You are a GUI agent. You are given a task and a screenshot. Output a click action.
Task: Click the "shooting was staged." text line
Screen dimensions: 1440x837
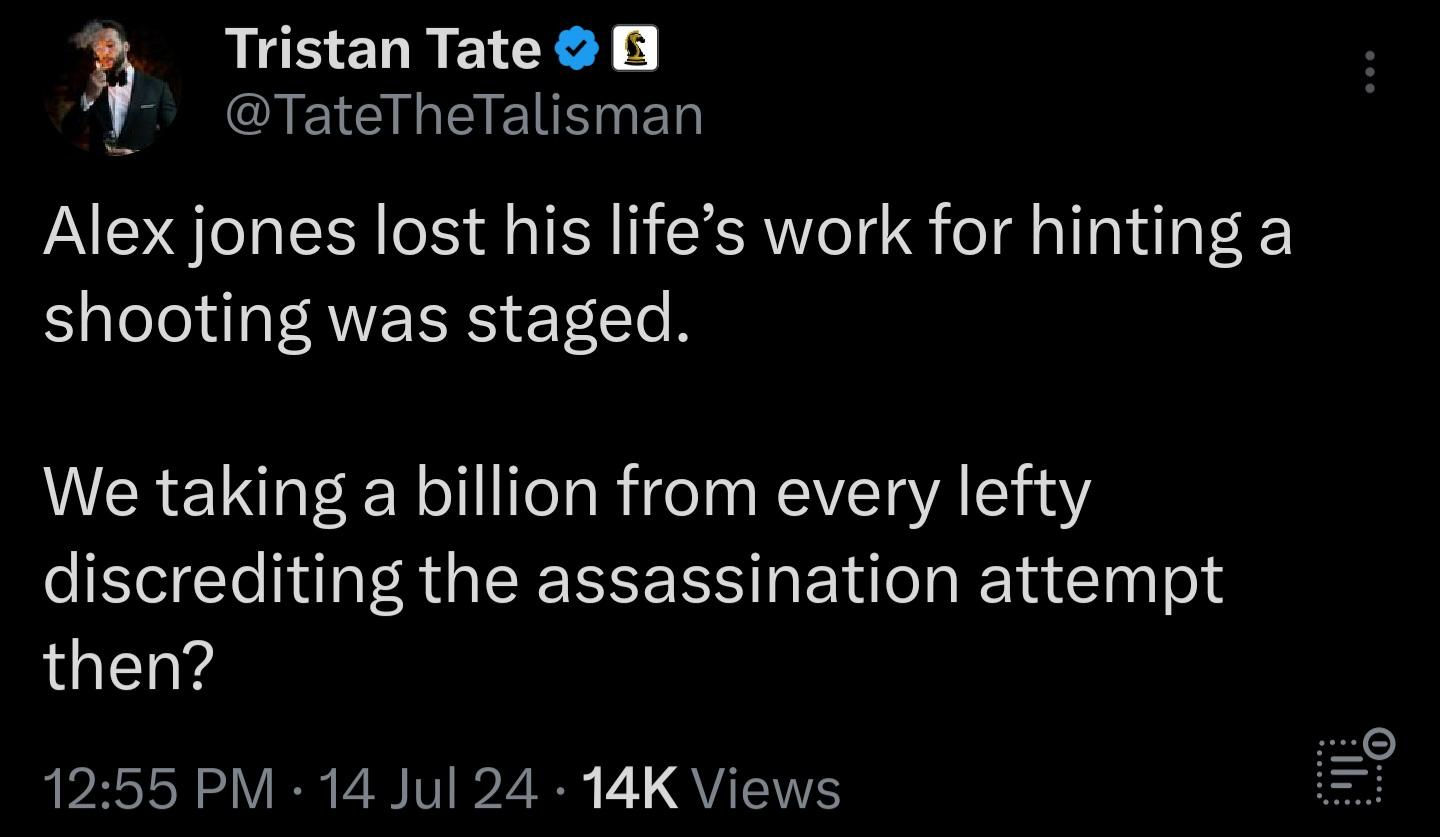coord(366,320)
